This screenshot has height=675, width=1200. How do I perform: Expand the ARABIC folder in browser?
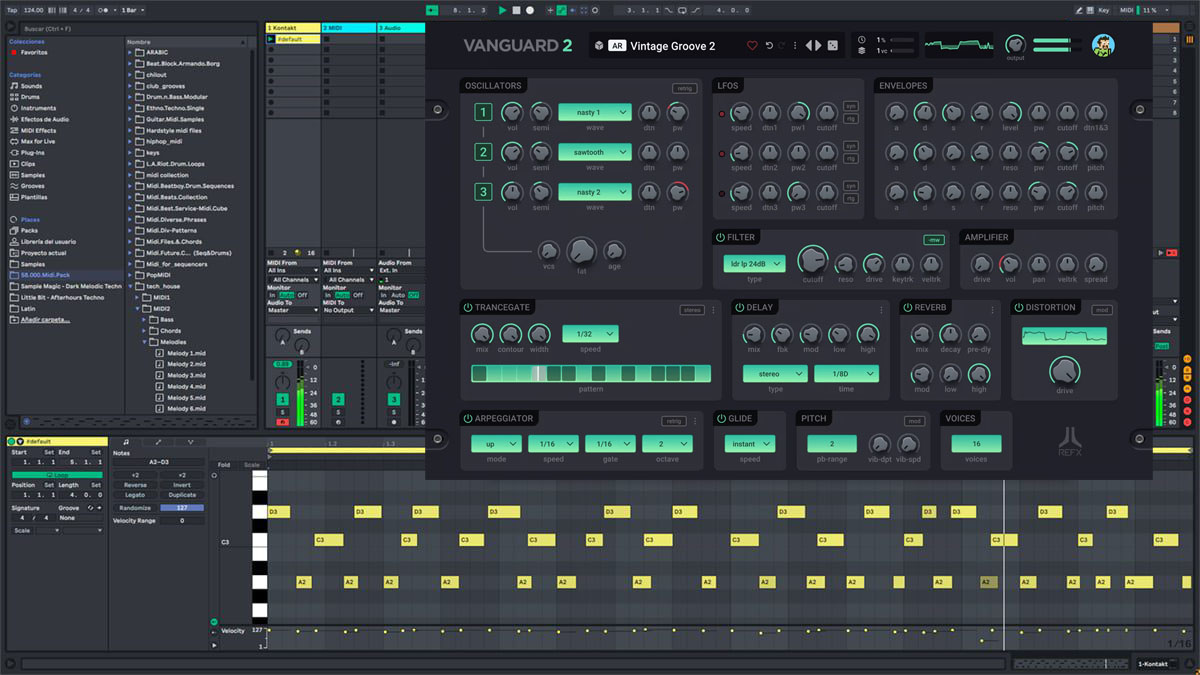point(131,52)
